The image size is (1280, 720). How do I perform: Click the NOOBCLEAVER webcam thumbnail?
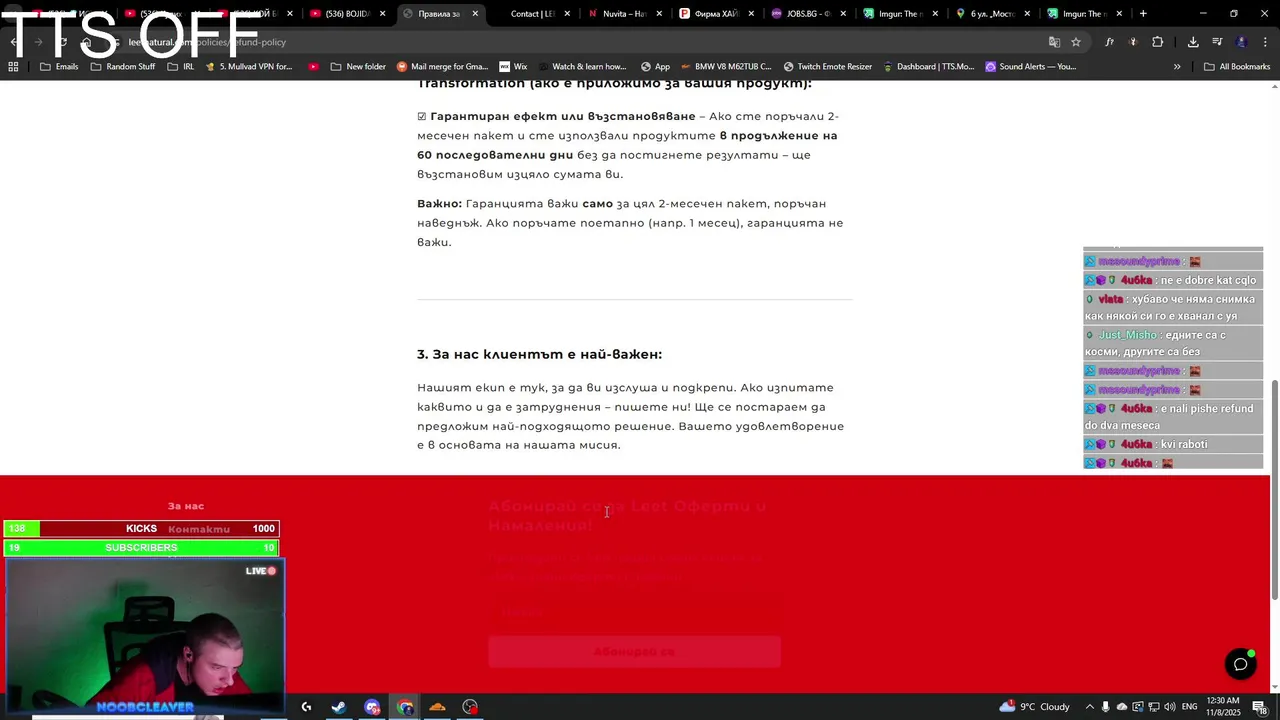pyautogui.click(x=145, y=638)
